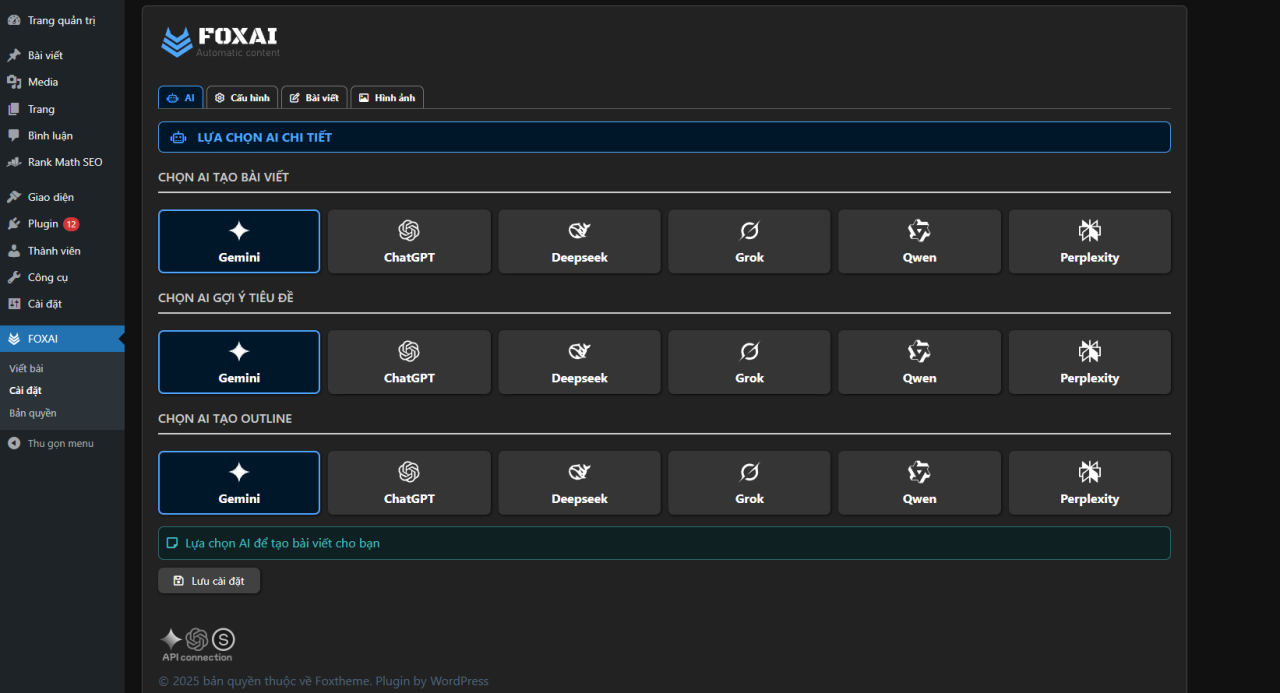
Task: Open the Cấu hình tab
Action: [242, 98]
